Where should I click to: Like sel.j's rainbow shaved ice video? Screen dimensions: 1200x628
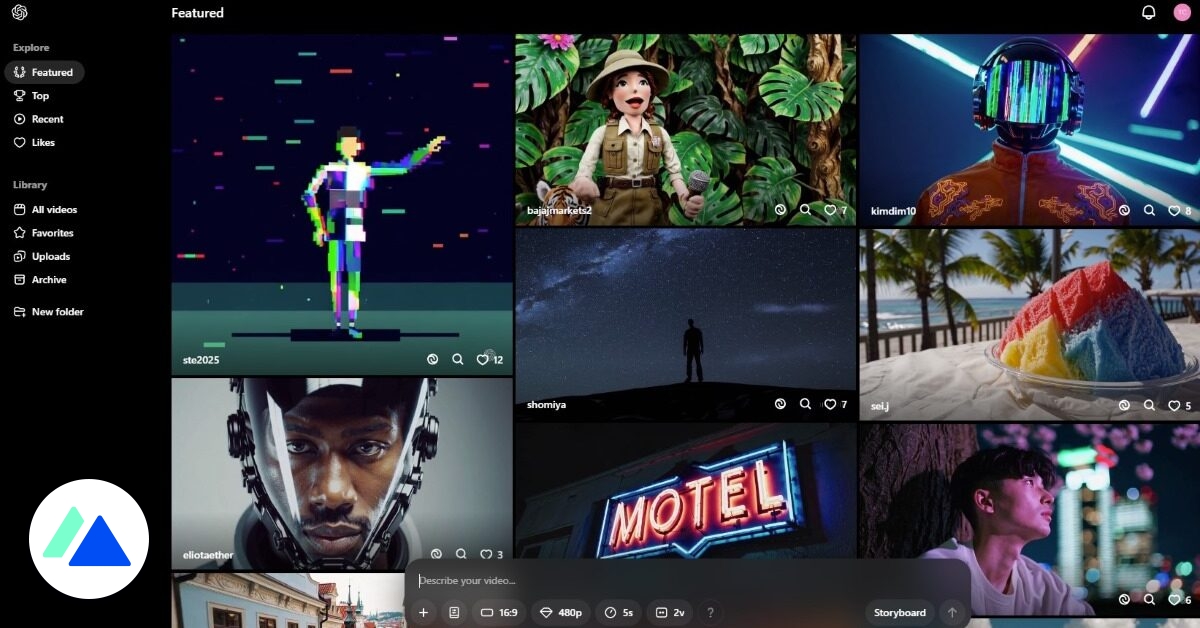coord(1172,406)
